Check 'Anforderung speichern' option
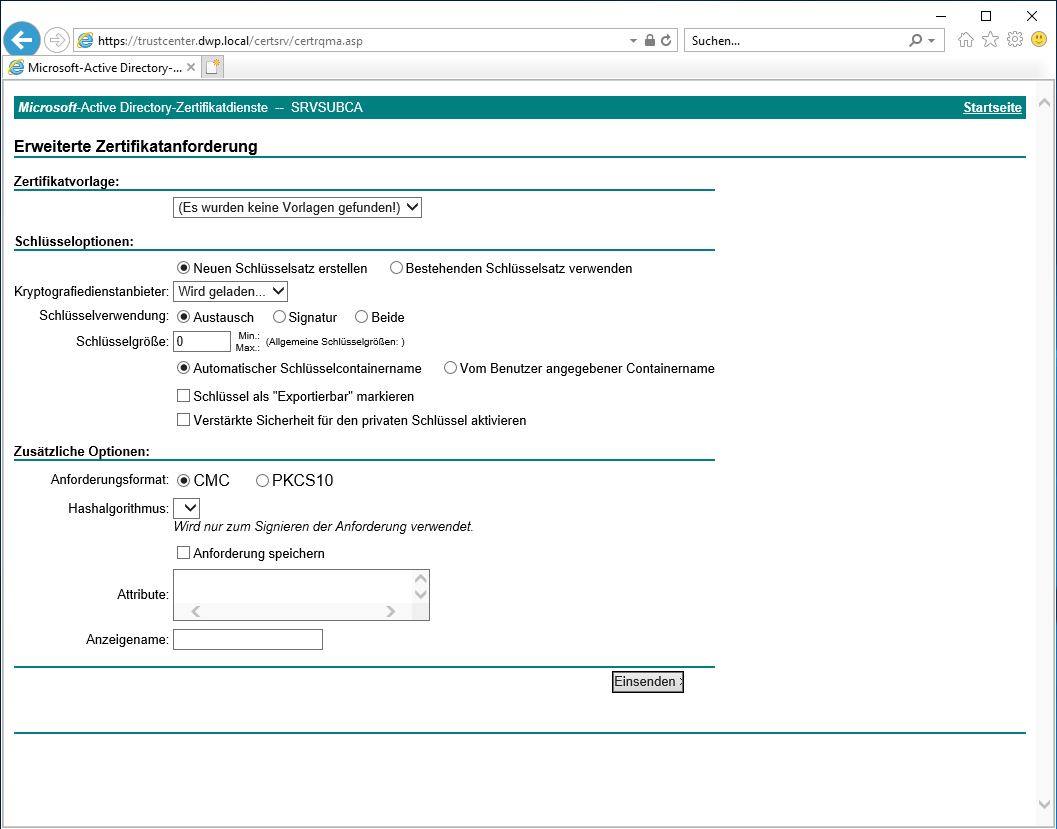 (183, 553)
